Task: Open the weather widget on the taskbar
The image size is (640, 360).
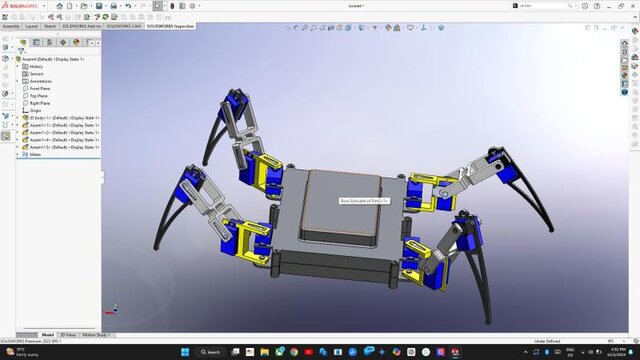Action: [22, 352]
